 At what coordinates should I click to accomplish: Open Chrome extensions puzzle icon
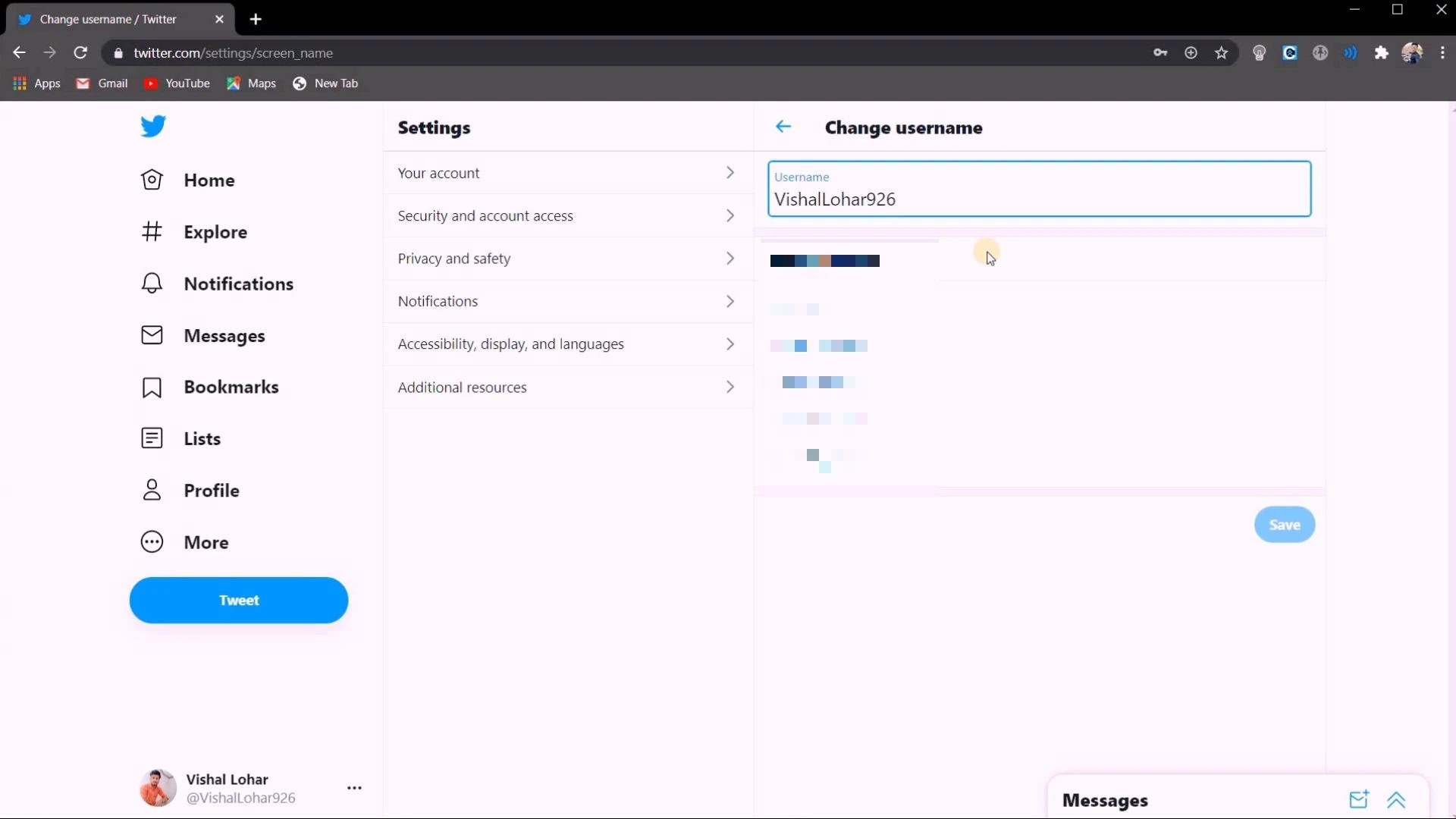point(1381,53)
